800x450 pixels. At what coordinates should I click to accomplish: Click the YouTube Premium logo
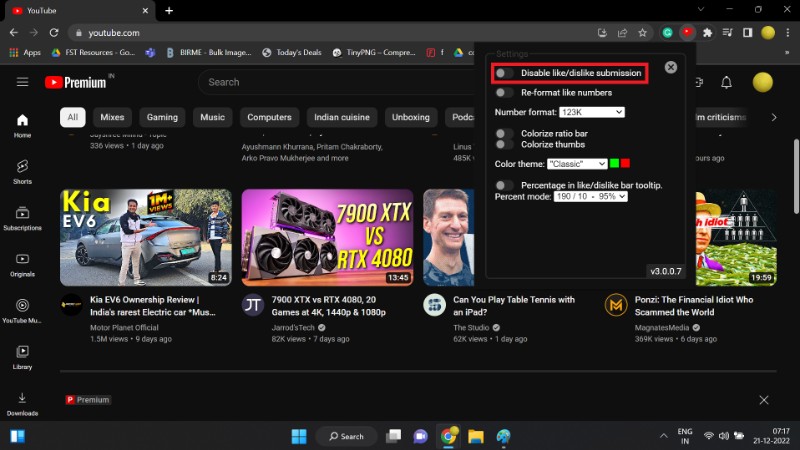point(78,82)
